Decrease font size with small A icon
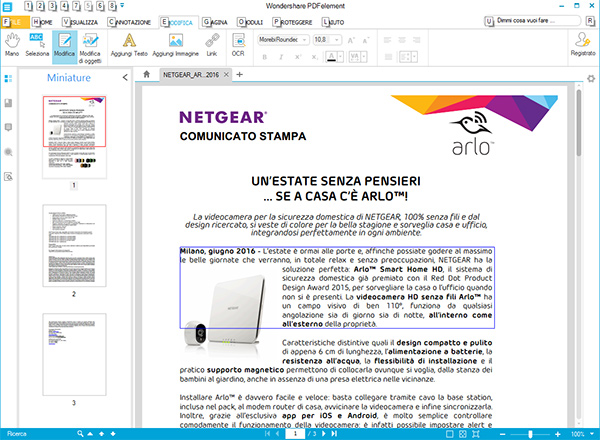This screenshot has width=600, height=440. 366,40
